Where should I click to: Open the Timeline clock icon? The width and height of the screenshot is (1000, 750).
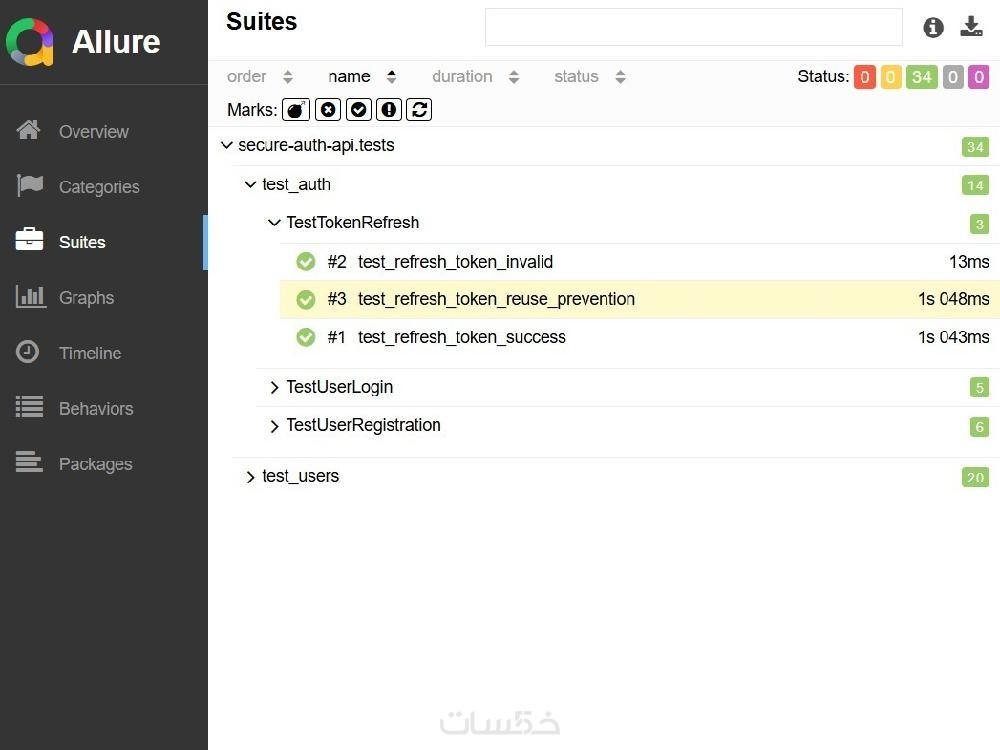tap(29, 352)
